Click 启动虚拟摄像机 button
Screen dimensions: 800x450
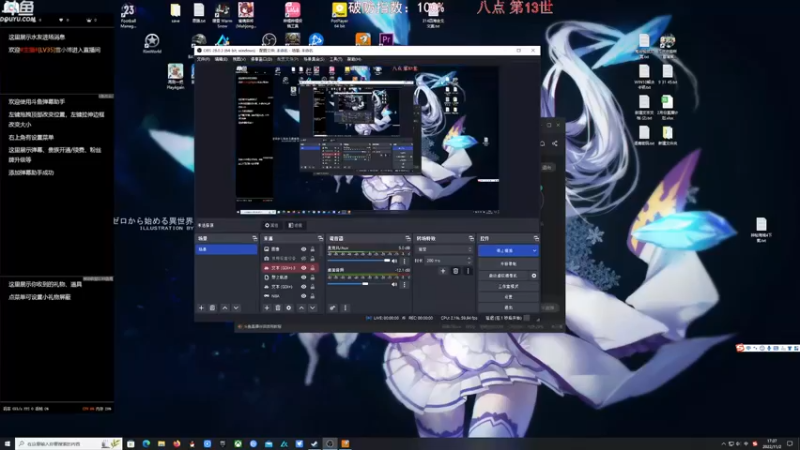504,276
